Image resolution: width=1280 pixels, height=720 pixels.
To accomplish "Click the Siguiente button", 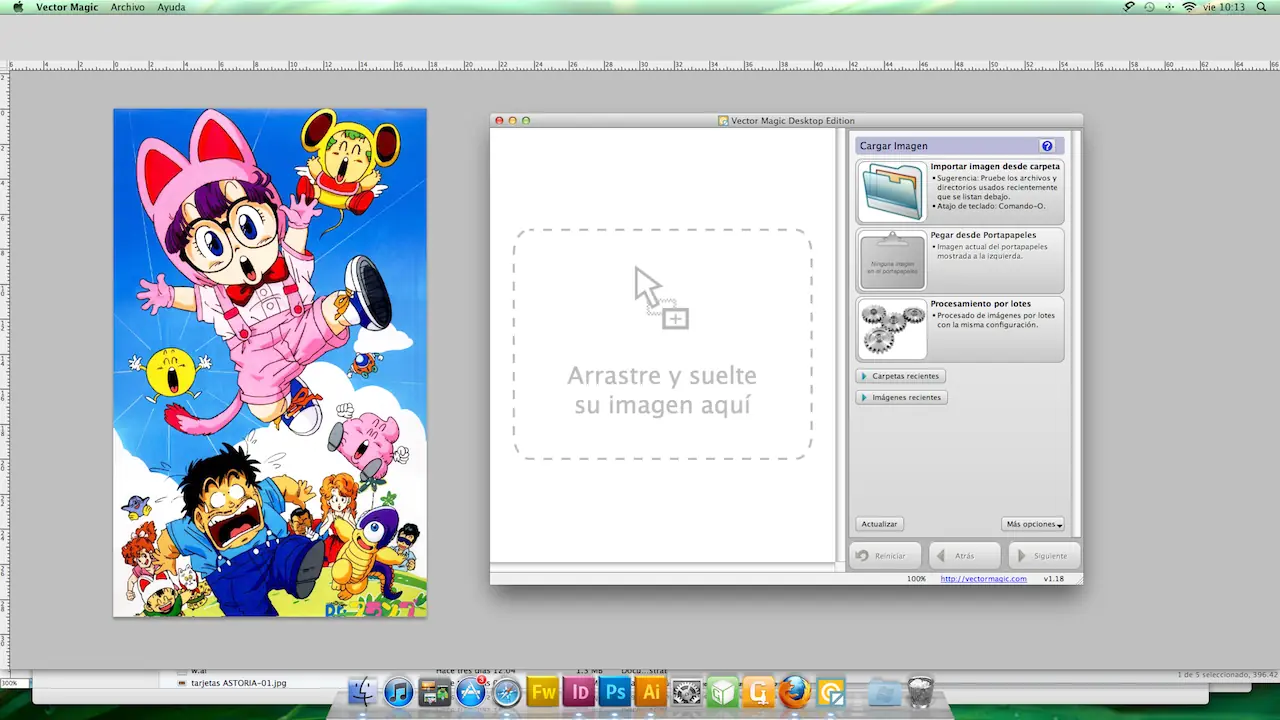I will pyautogui.click(x=1044, y=556).
